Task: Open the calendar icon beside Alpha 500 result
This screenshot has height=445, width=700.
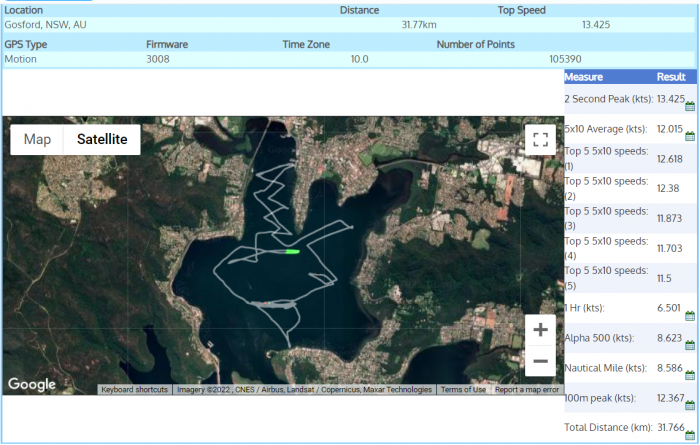Action: coord(690,345)
